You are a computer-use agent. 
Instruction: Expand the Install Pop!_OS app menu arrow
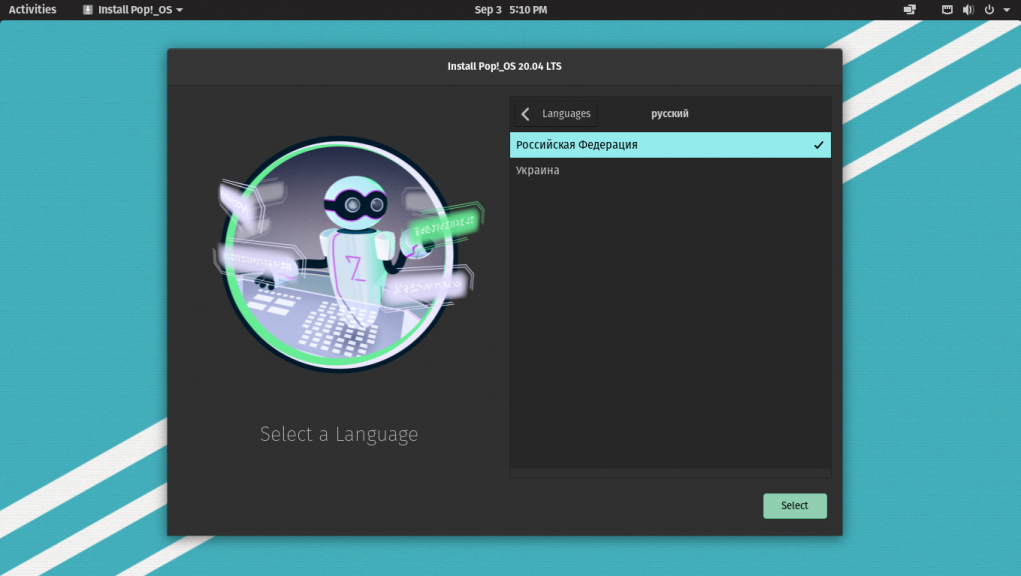click(x=180, y=10)
